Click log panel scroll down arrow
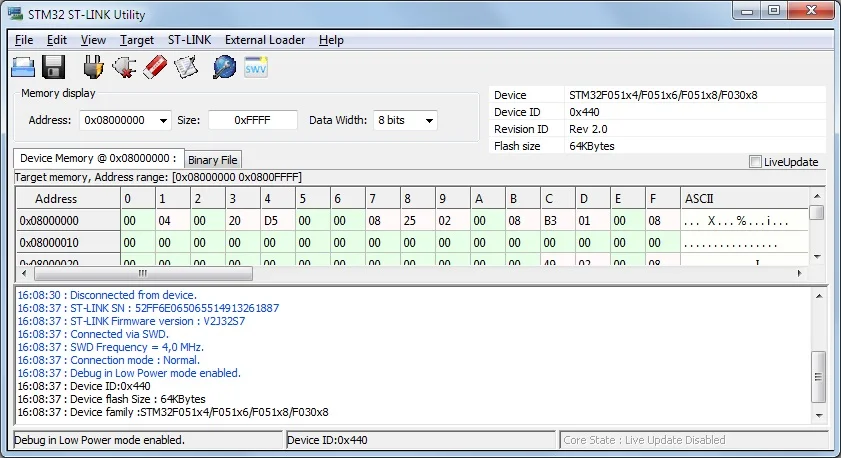 (x=819, y=415)
